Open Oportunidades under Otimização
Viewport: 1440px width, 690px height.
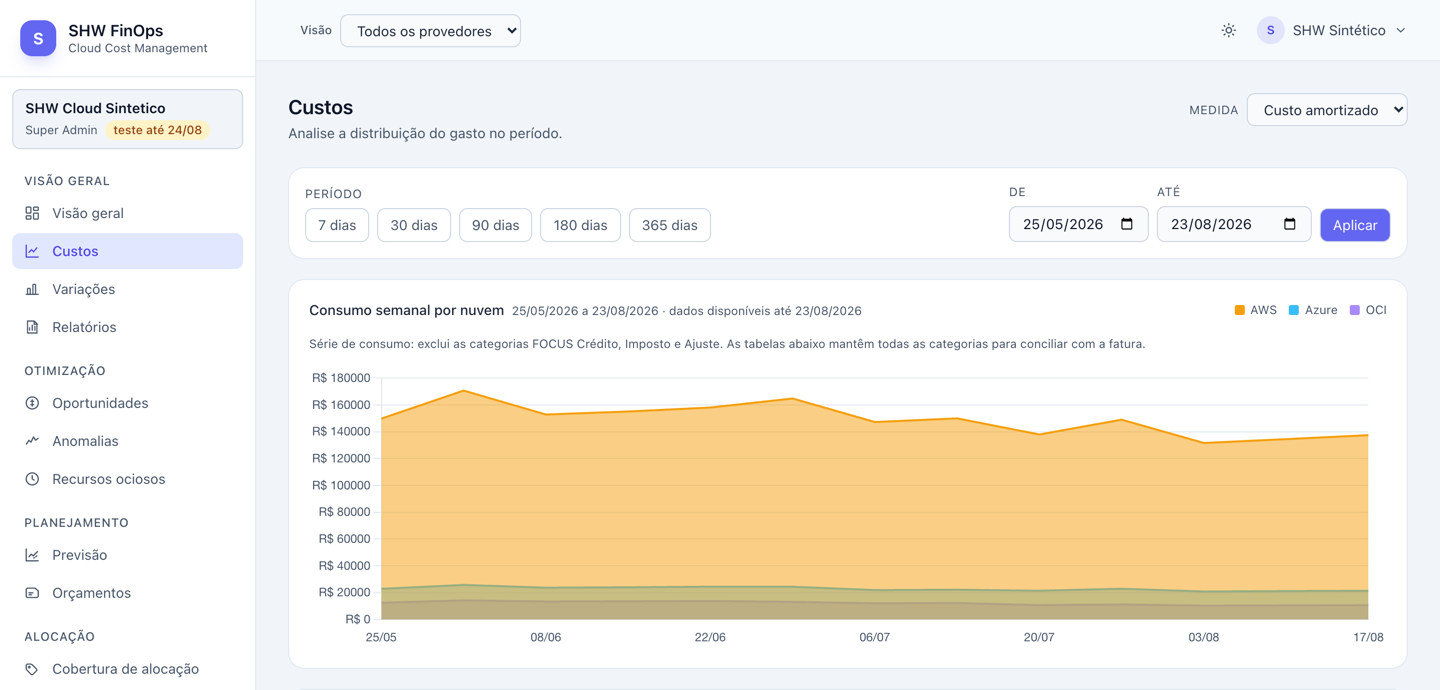(x=127, y=403)
